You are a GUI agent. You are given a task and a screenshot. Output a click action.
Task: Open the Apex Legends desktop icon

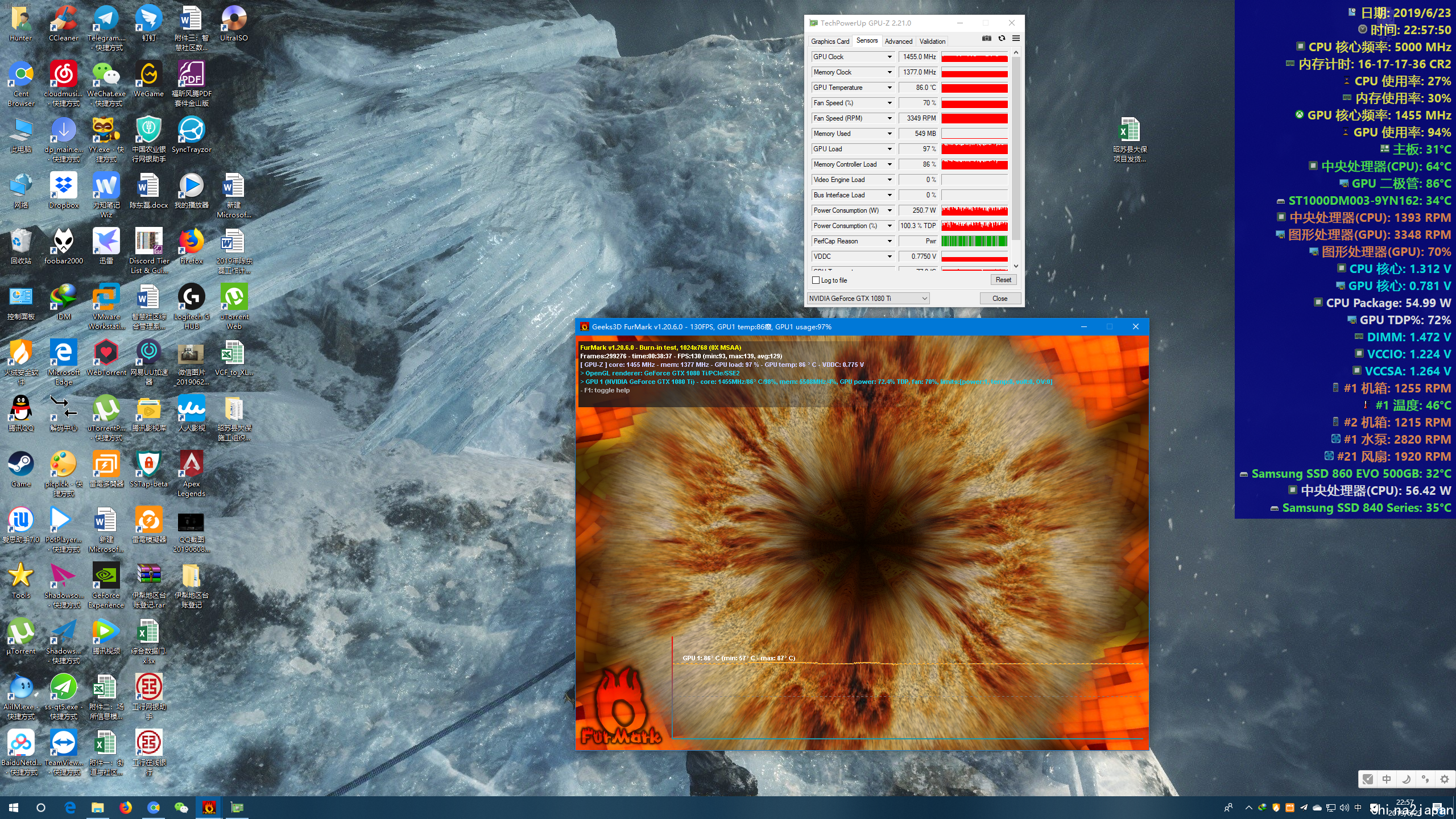coord(191,474)
